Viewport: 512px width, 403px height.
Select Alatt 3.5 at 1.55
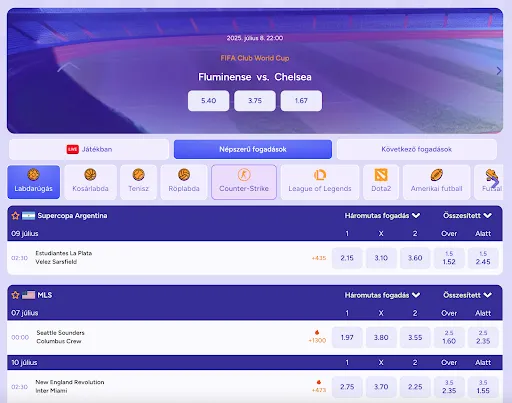tap(483, 387)
